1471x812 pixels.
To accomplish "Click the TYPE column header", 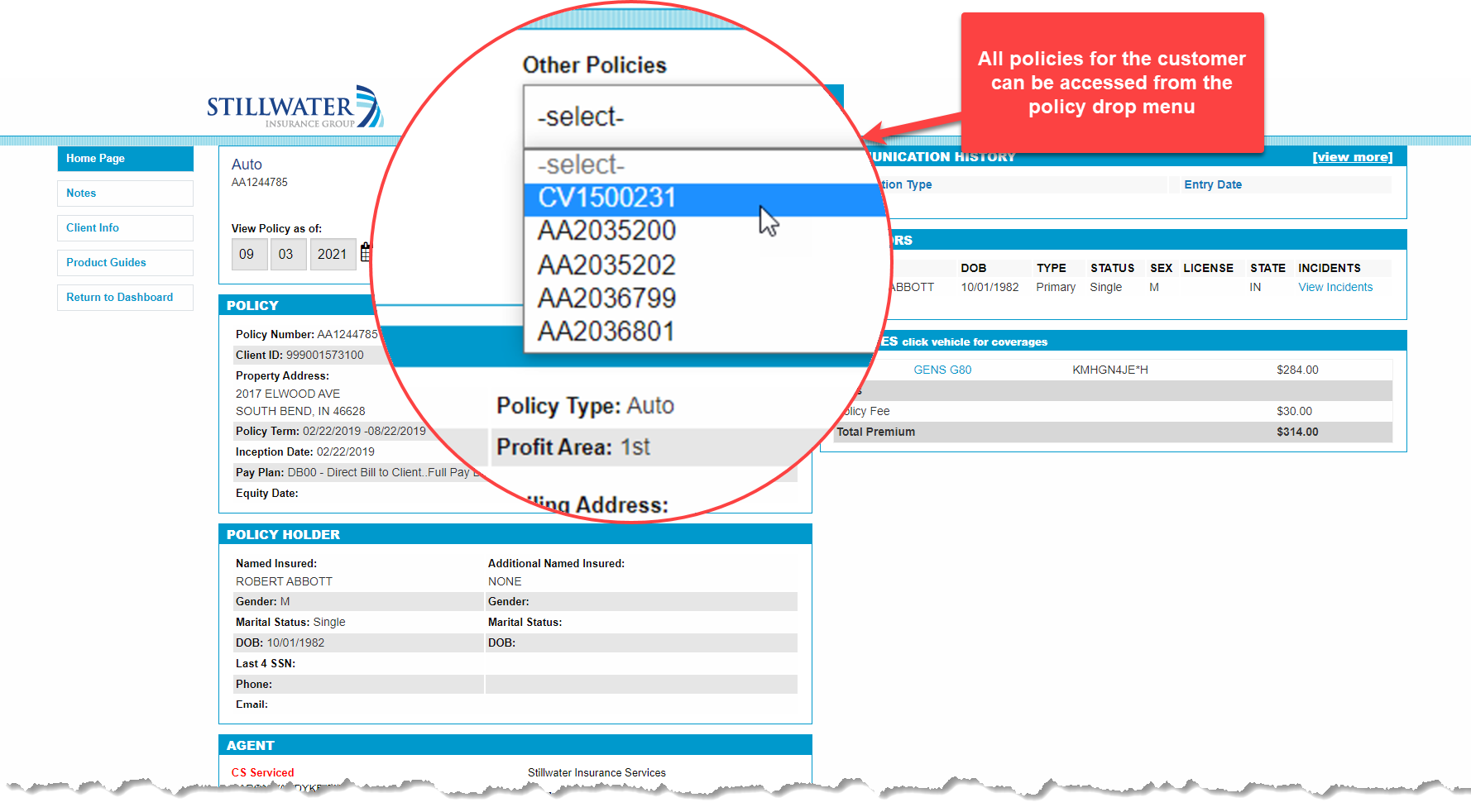I will [1052, 268].
